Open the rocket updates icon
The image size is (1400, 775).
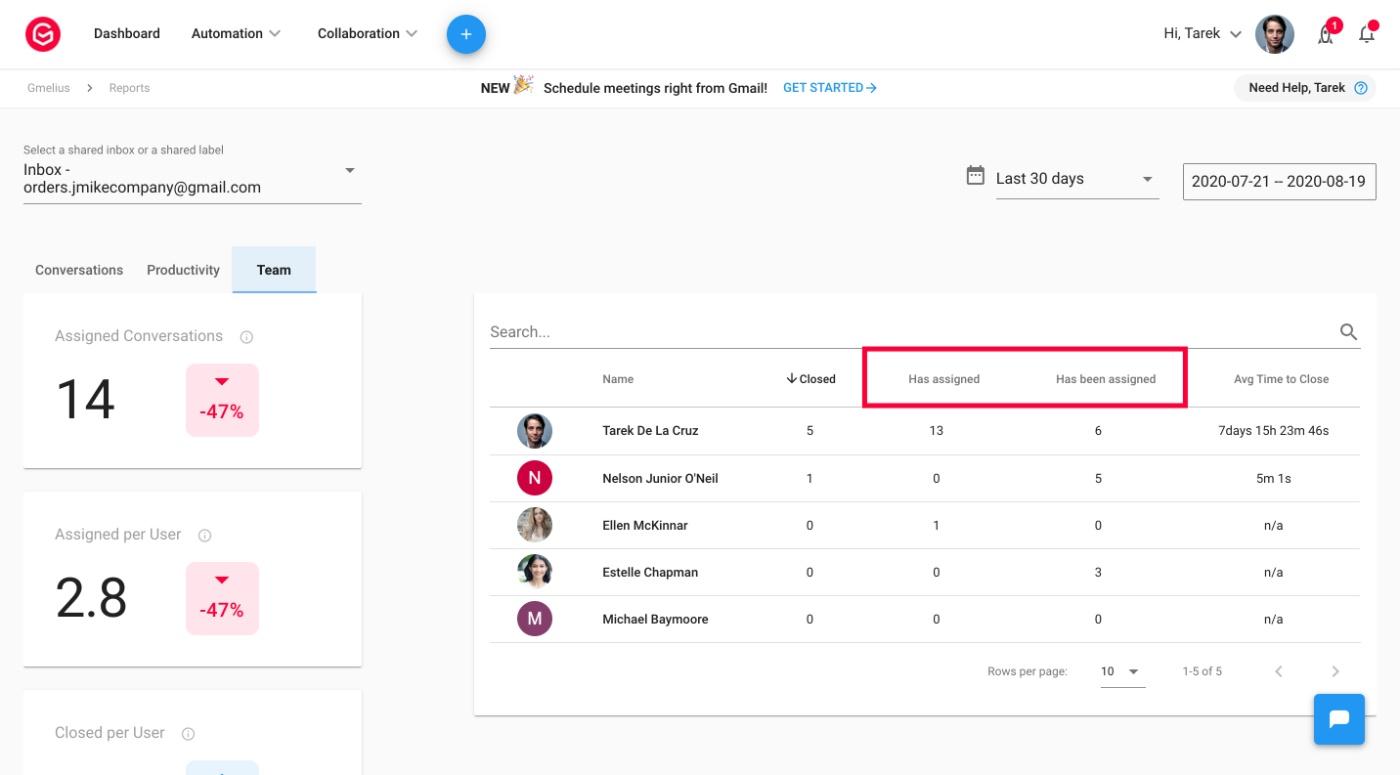1327,34
